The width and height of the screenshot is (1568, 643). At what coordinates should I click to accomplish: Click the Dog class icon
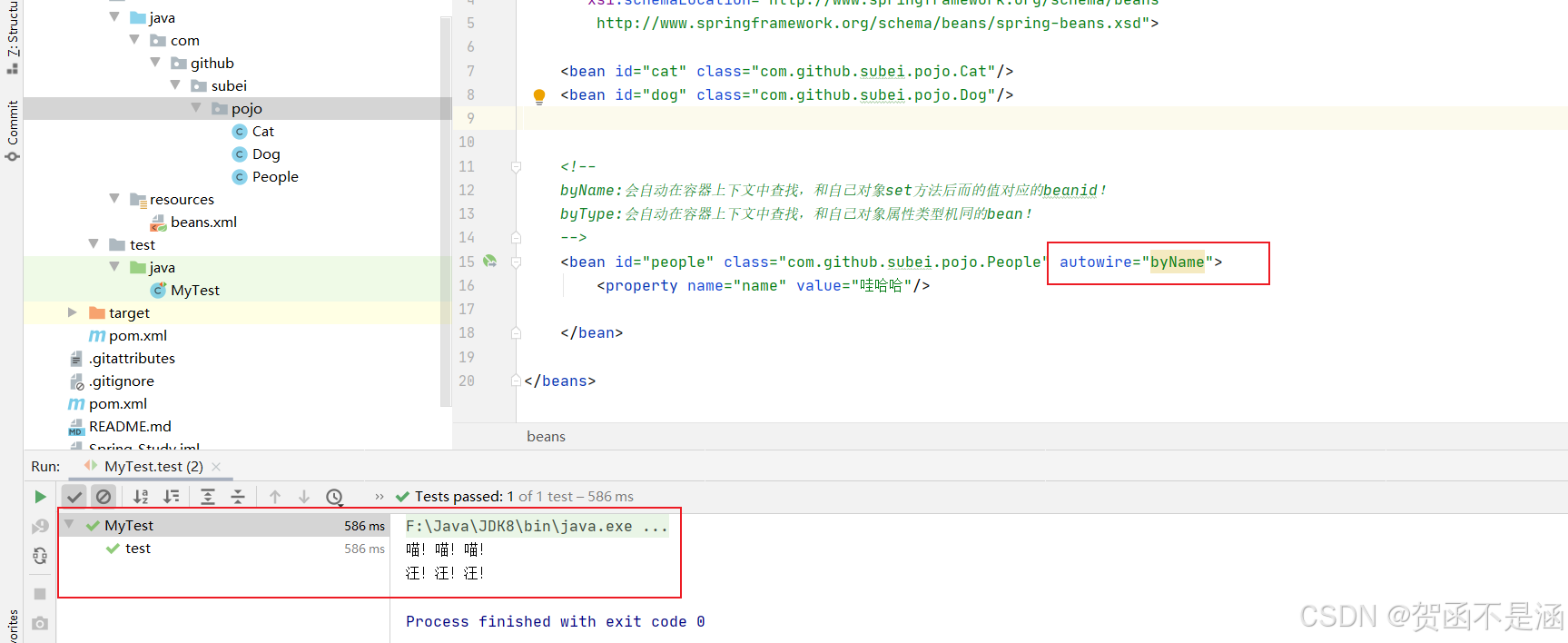click(x=240, y=154)
